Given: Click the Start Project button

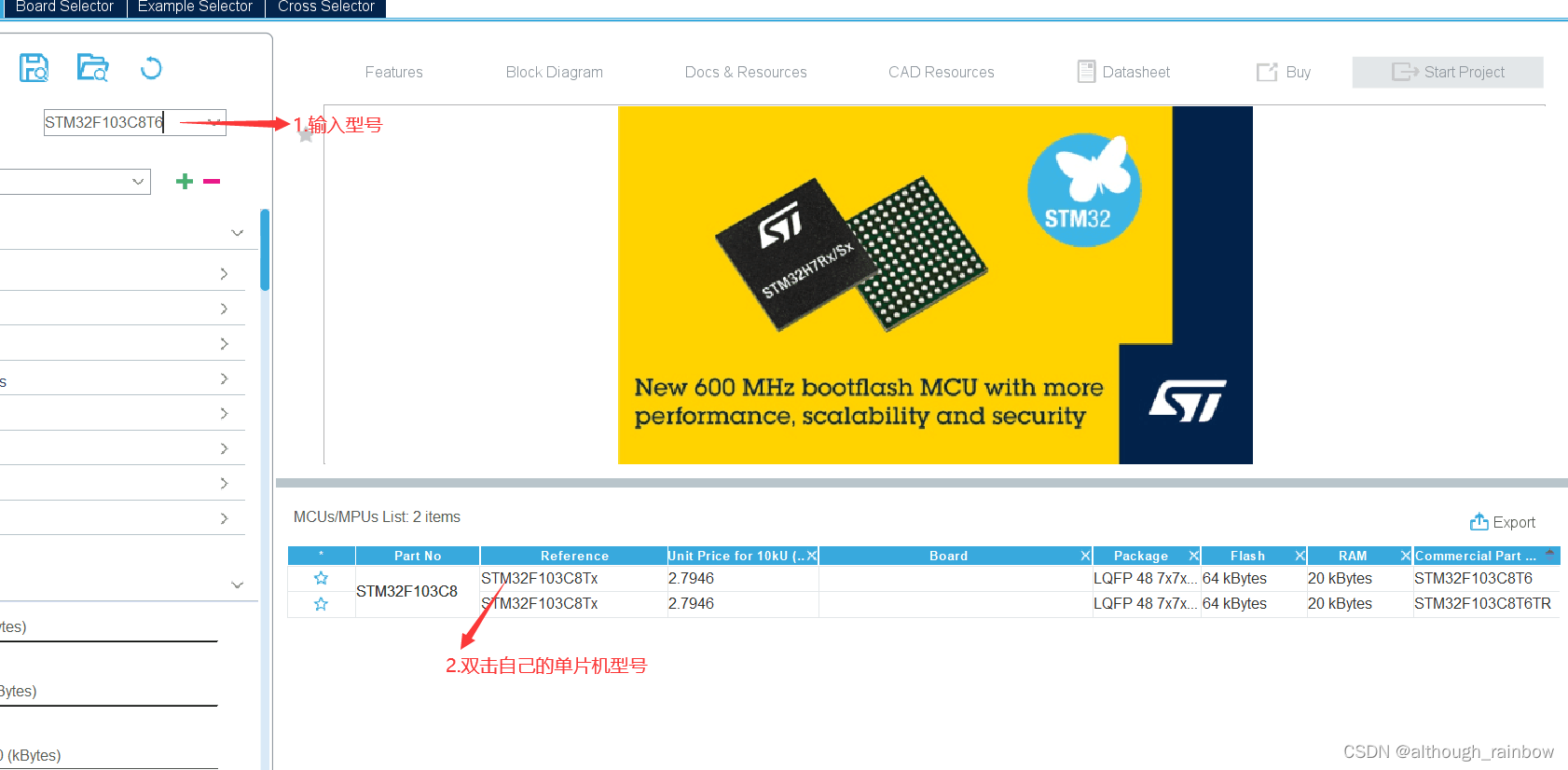Looking at the screenshot, I should (1448, 72).
